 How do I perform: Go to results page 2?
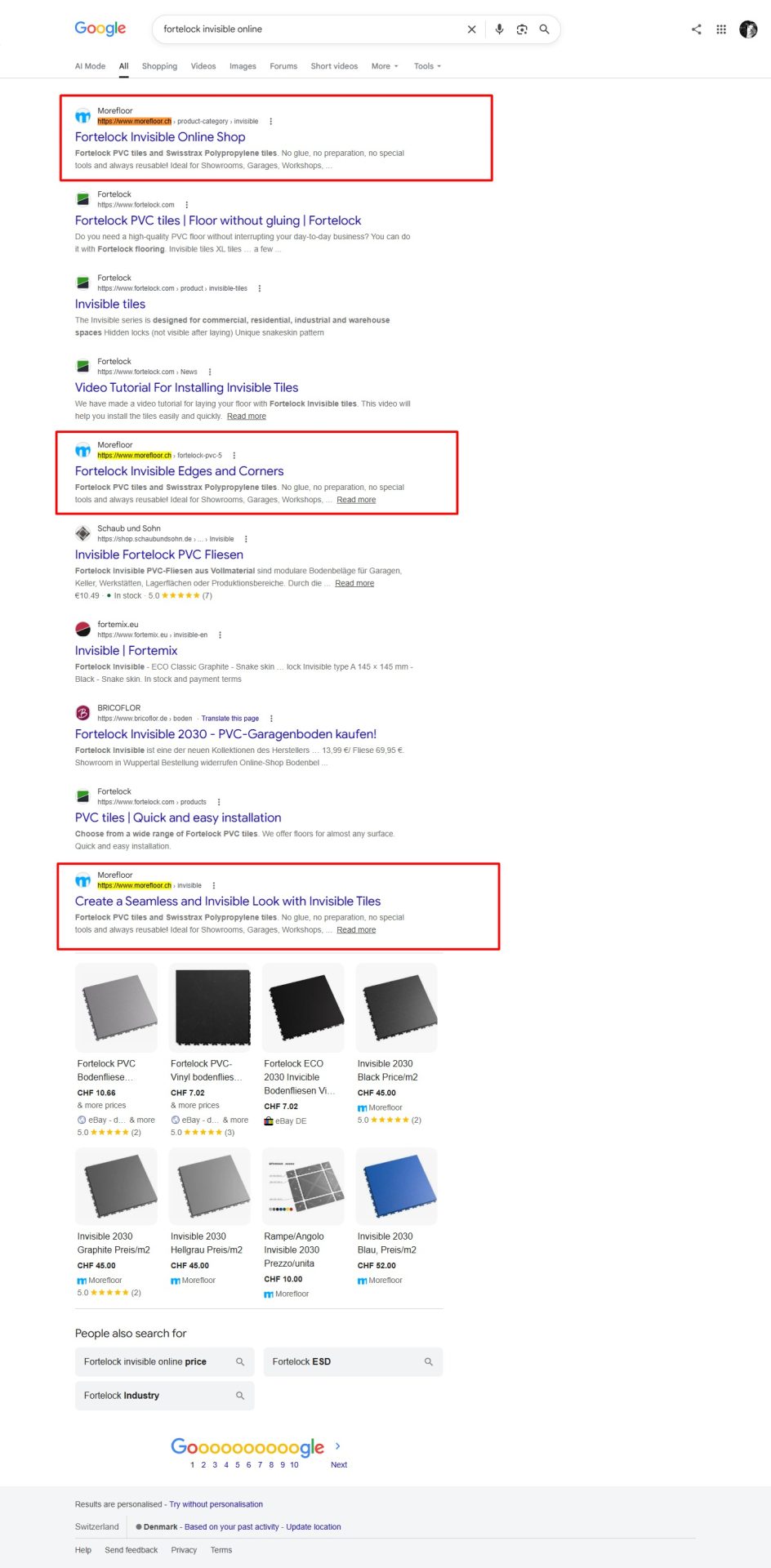point(203,1465)
